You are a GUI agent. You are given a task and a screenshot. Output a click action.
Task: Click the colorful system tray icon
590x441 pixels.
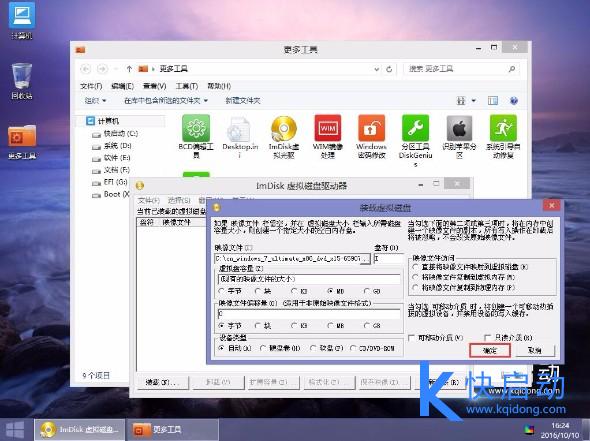[x=528, y=430]
